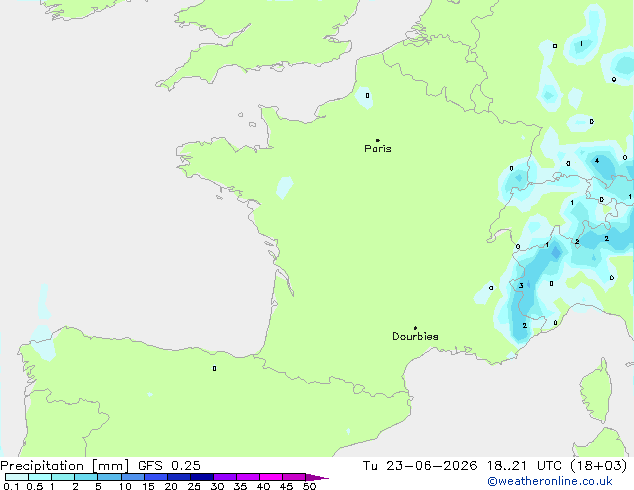Click the '50' legend scale label
The width and height of the screenshot is (634, 490).
pyautogui.click(x=309, y=486)
